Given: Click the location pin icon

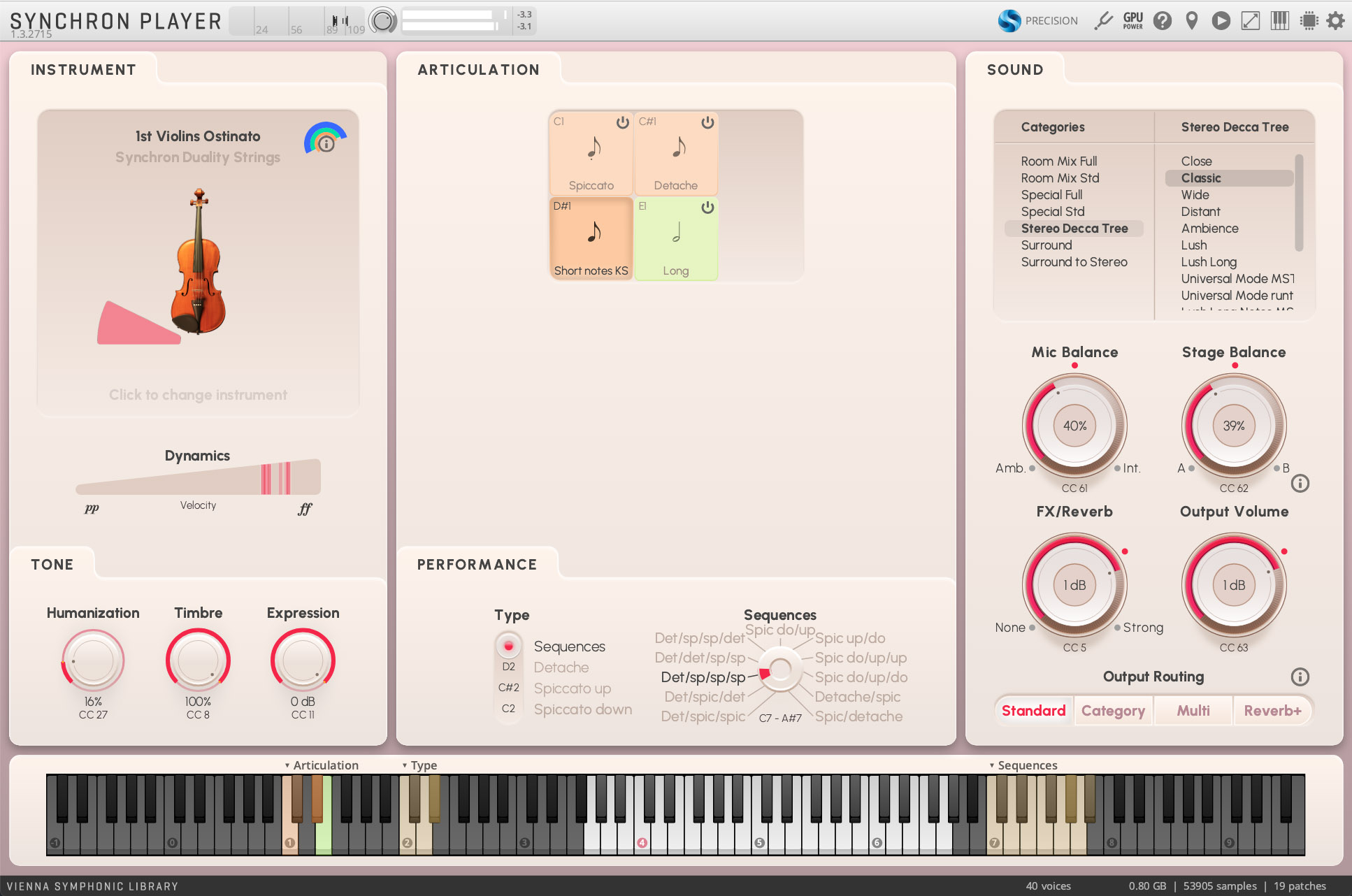Looking at the screenshot, I should click(x=1192, y=21).
